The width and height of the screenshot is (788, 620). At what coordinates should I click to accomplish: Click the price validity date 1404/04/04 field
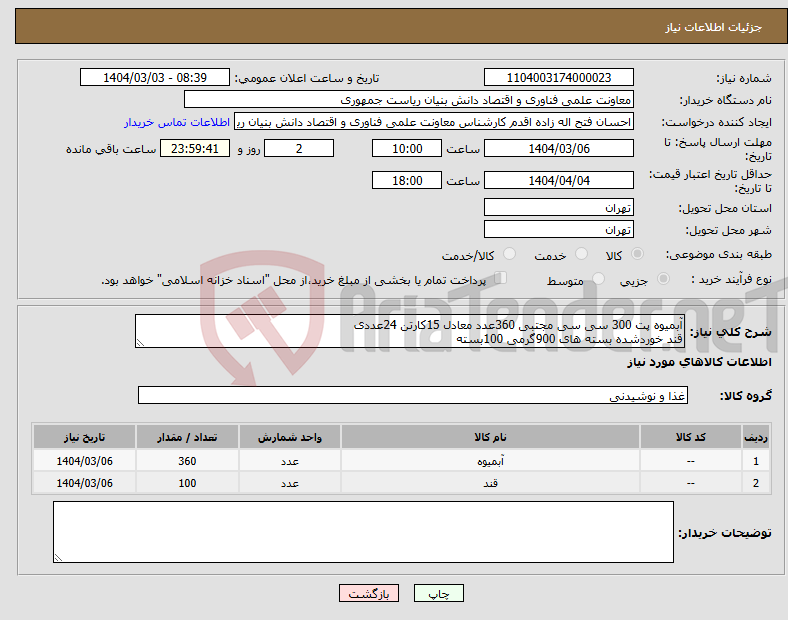pyautogui.click(x=558, y=180)
